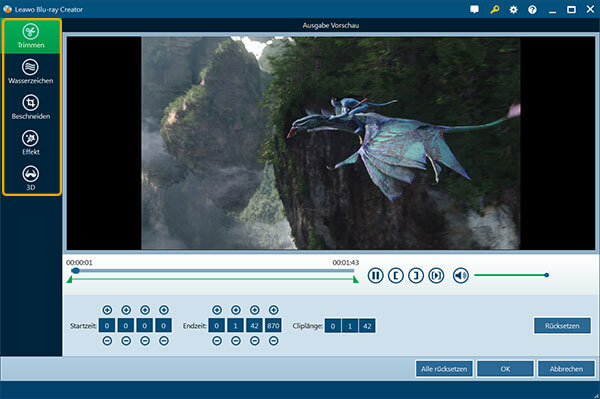Click the Endzeit minutes field showing 1
Viewport: 600px width, 399px height.
(x=235, y=326)
